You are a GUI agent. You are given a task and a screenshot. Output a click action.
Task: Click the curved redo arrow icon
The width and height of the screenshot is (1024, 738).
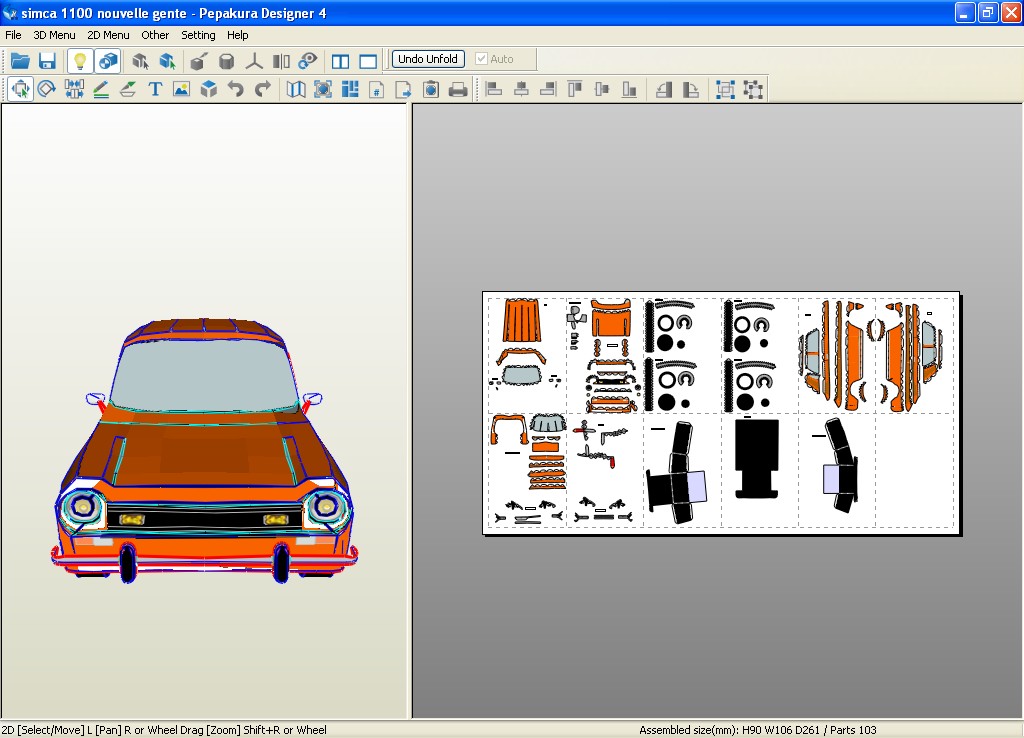263,89
